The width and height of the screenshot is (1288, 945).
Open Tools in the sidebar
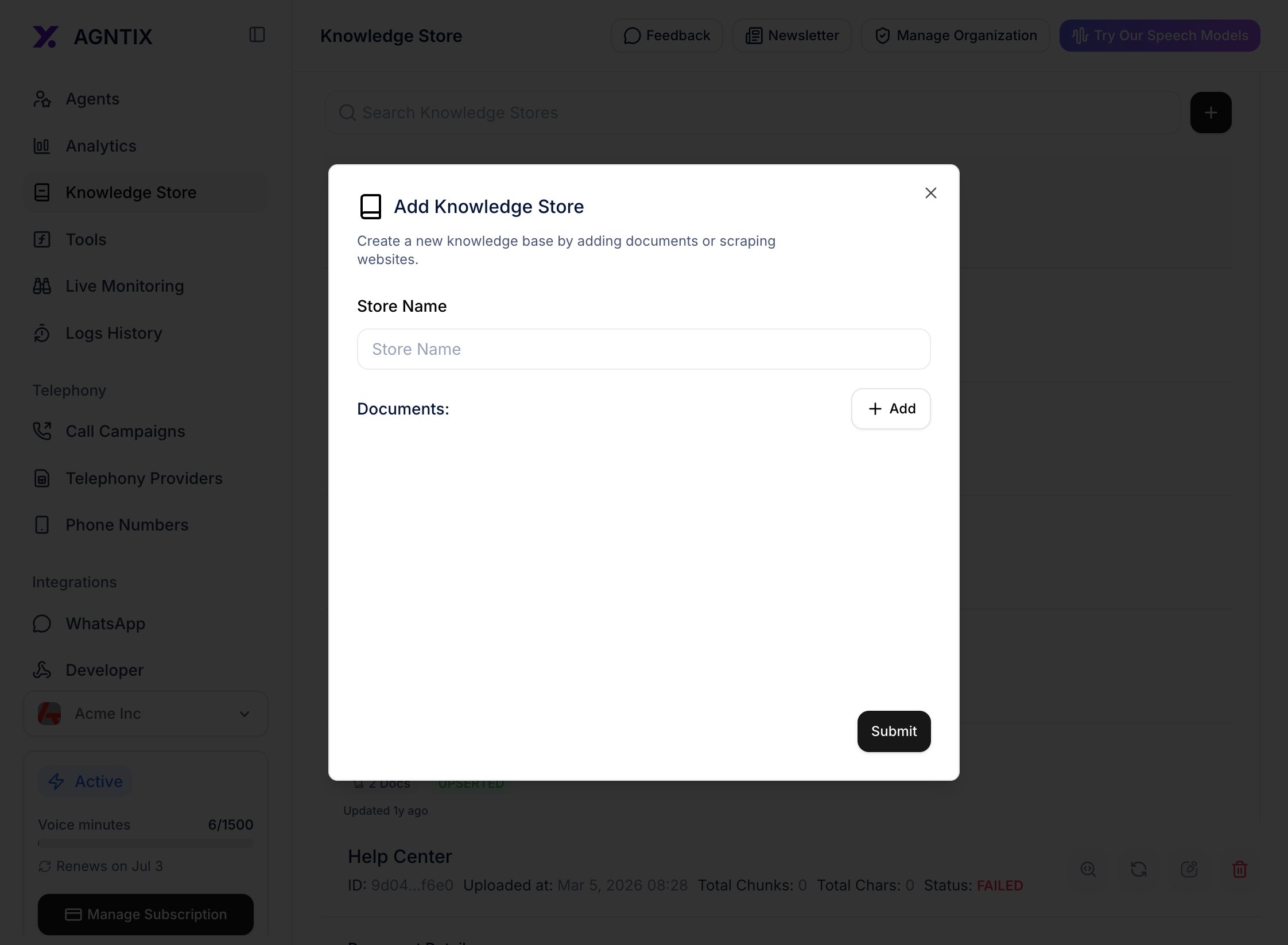point(145,239)
